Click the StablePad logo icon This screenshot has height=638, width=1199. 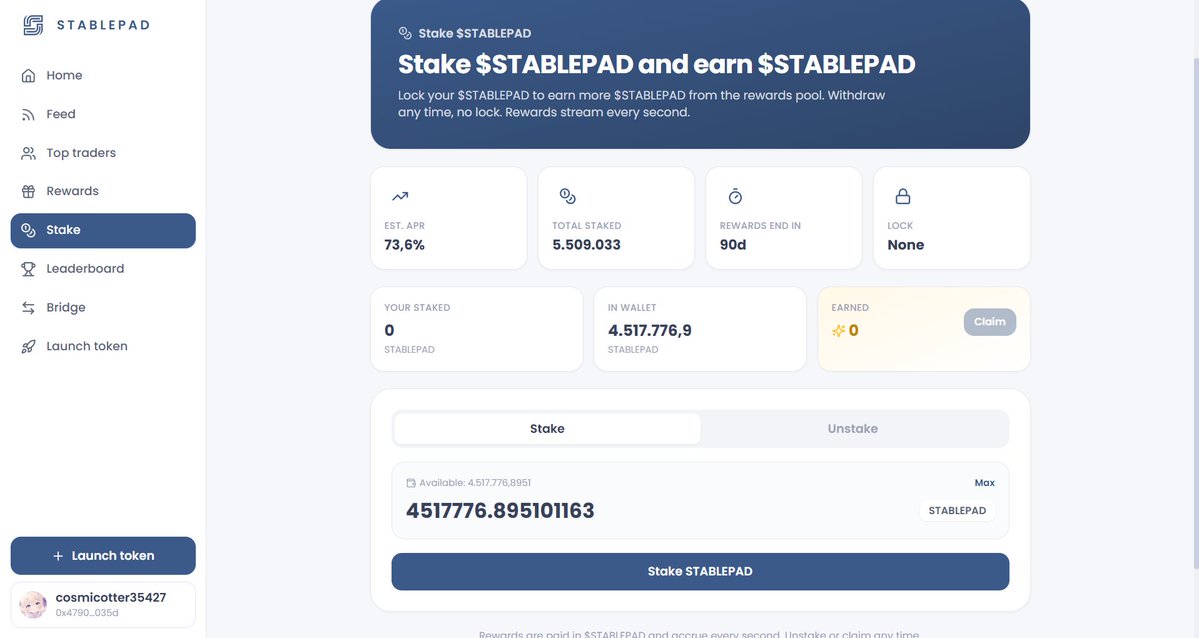click(x=33, y=25)
